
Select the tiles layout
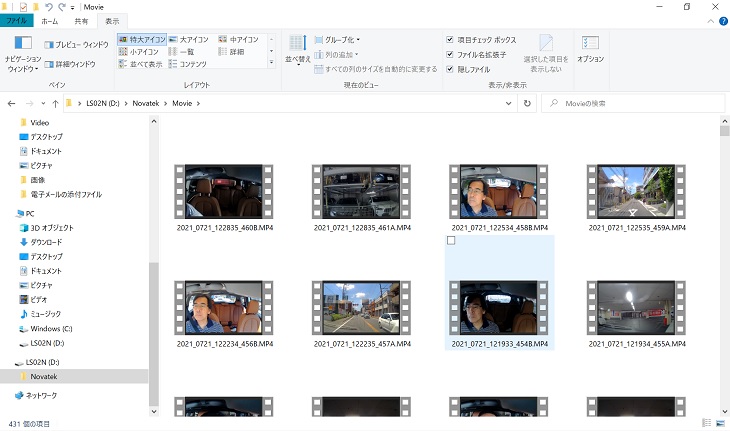tap(141, 64)
